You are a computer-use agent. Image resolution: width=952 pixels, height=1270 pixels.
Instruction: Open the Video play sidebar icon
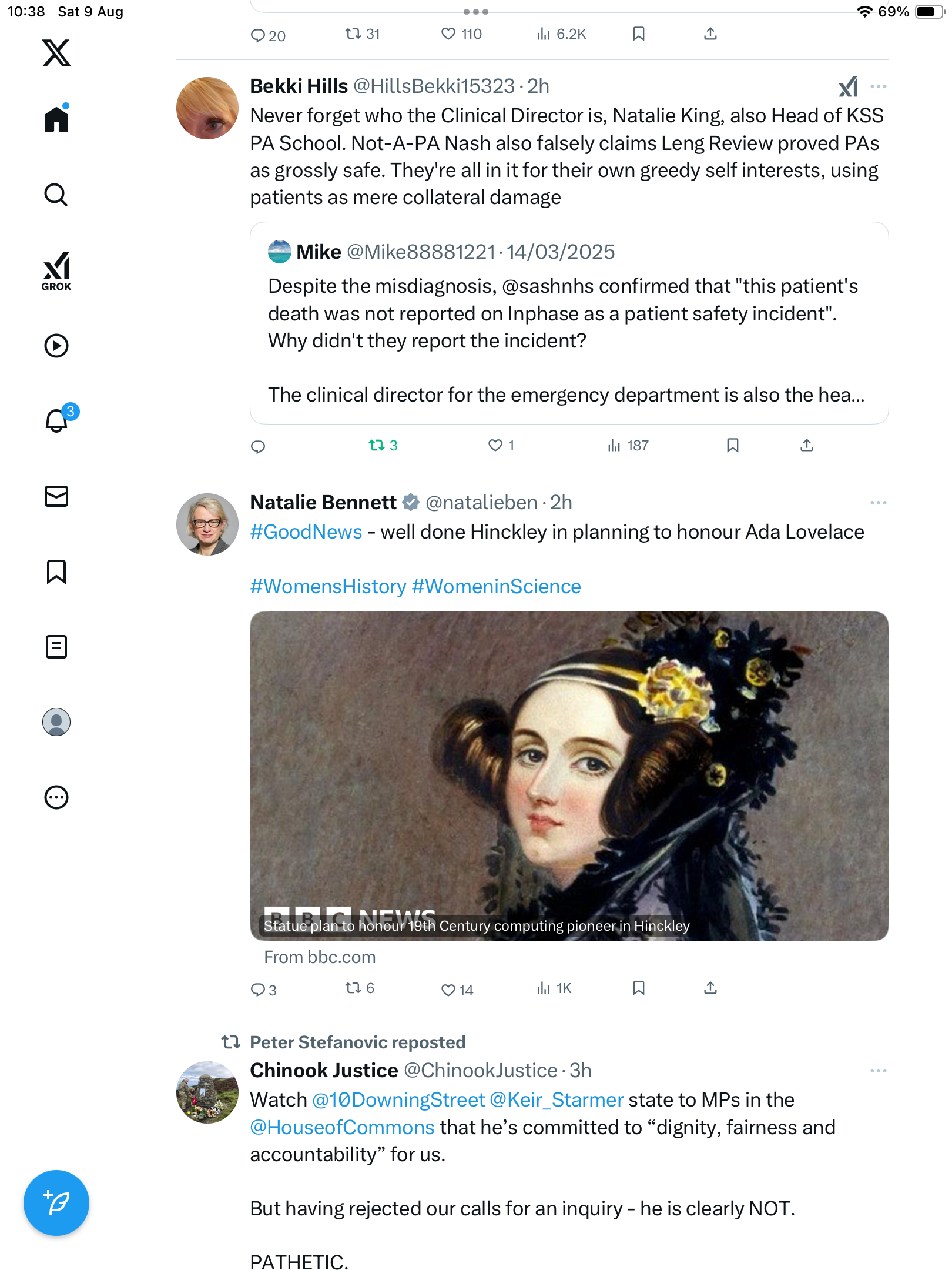56,346
